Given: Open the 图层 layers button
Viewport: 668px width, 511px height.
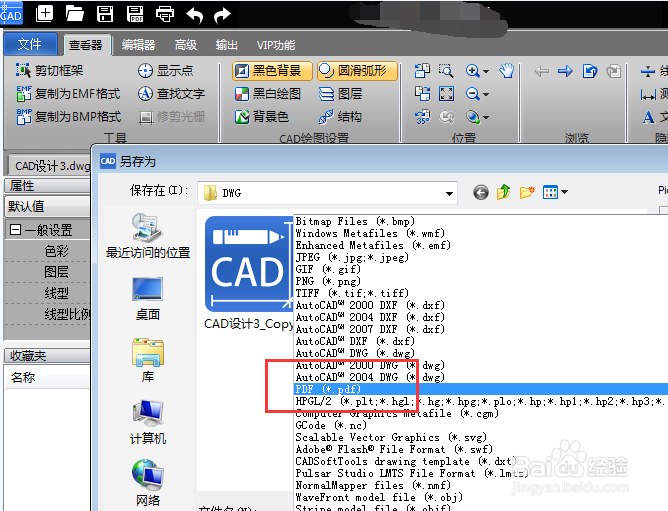Looking at the screenshot, I should pos(340,94).
